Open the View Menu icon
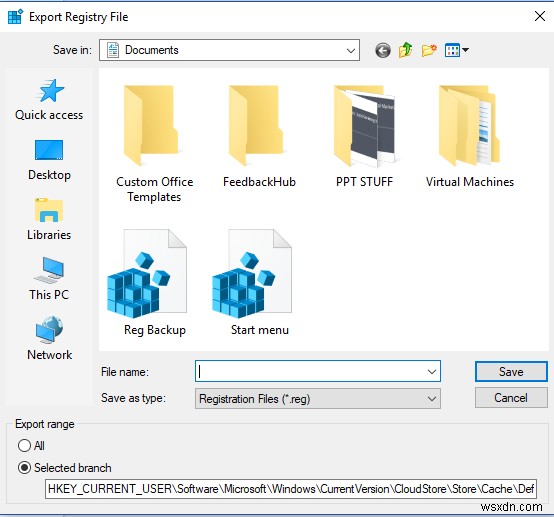 coord(452,50)
